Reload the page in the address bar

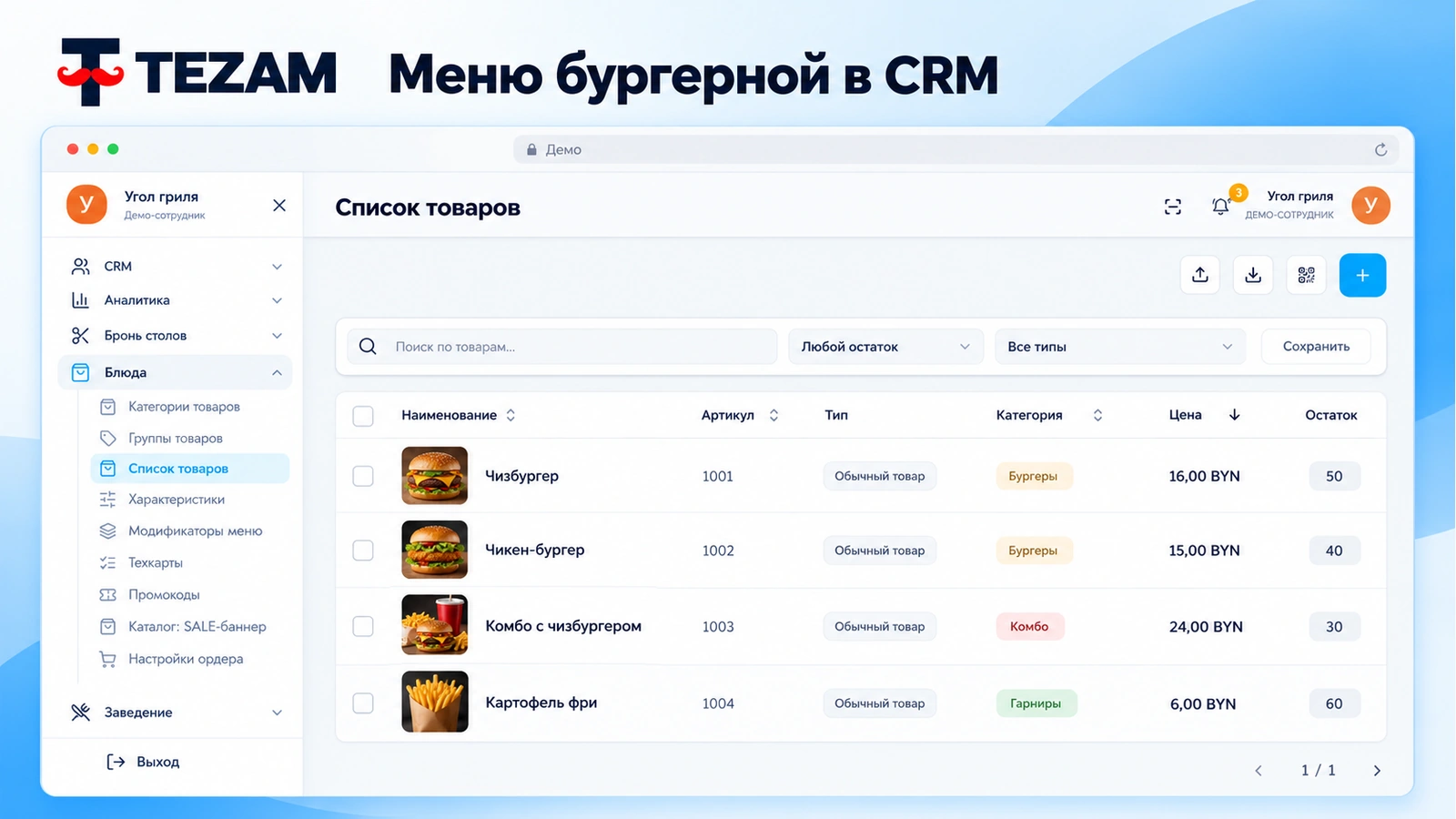pos(1380,149)
